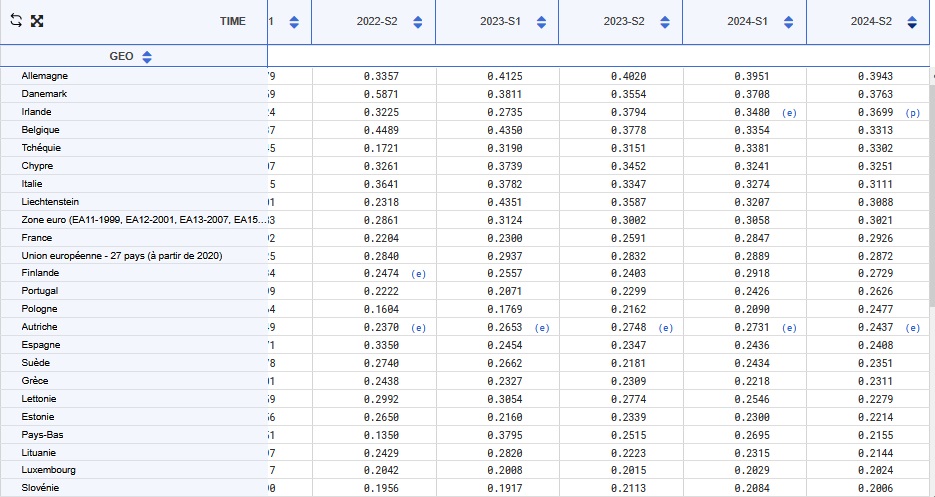935x497 pixels.
Task: Select the Pologne row label
Action: [39, 308]
